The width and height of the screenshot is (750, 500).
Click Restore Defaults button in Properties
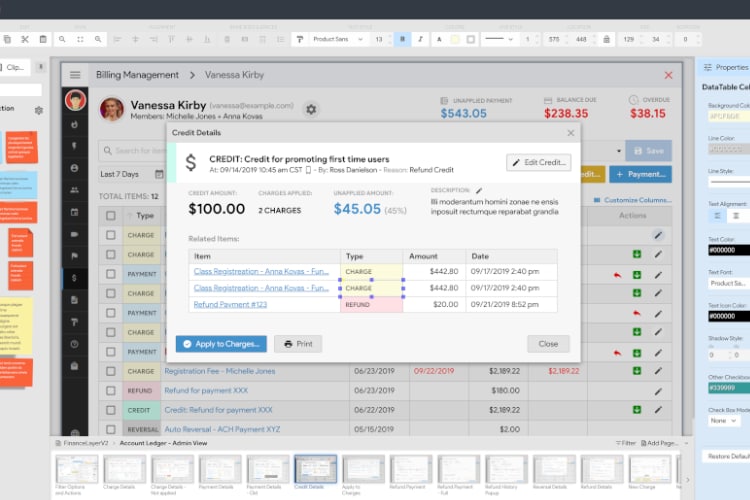728,456
